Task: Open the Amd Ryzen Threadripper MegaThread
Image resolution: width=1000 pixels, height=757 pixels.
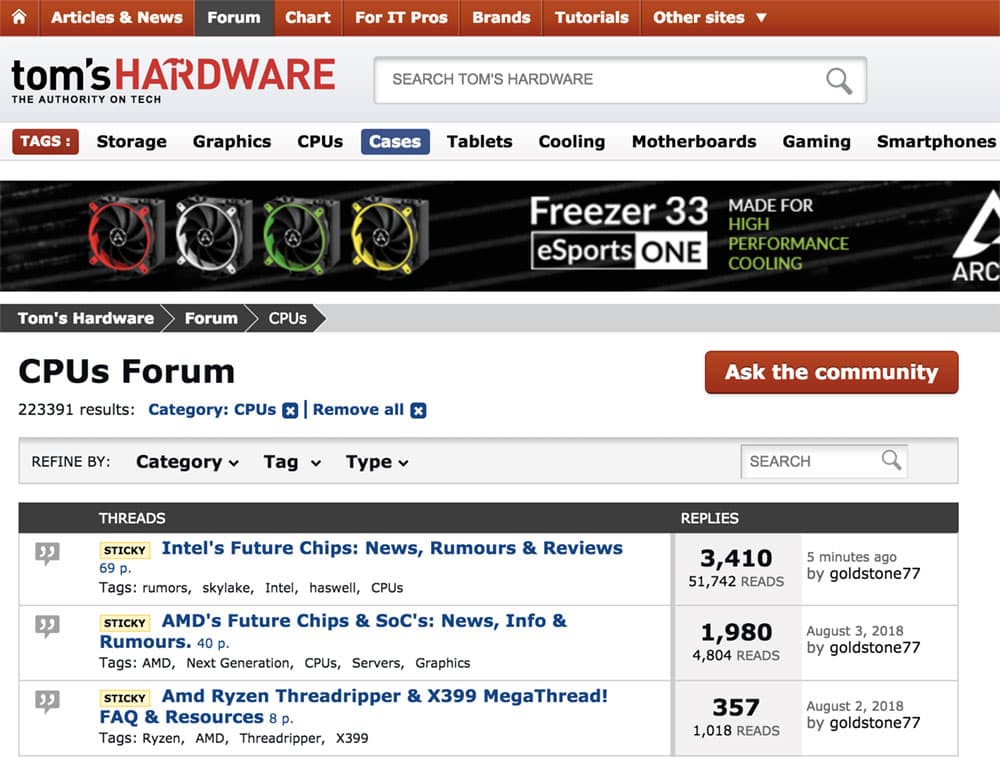Action: click(x=353, y=706)
